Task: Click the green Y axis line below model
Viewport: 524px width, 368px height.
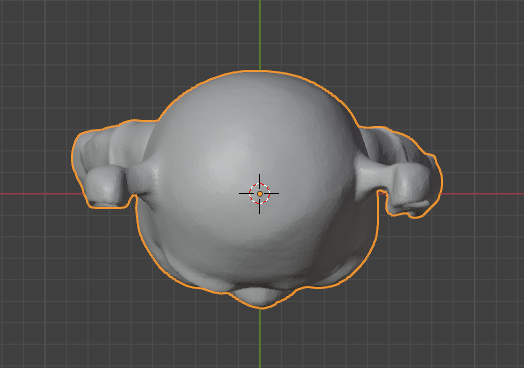Action: [x=260, y=338]
